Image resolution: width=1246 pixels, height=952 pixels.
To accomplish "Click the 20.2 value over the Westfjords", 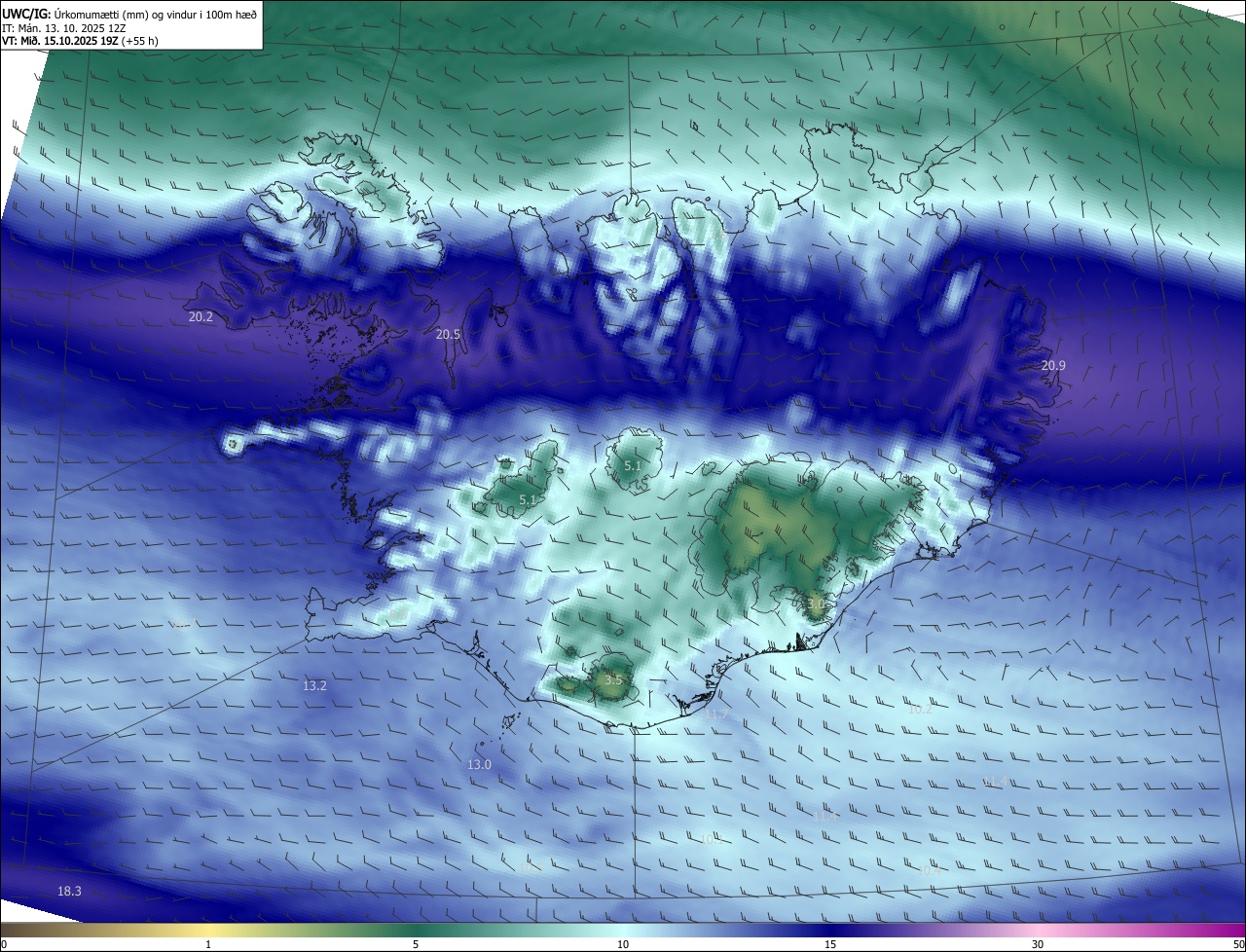I will tap(201, 317).
